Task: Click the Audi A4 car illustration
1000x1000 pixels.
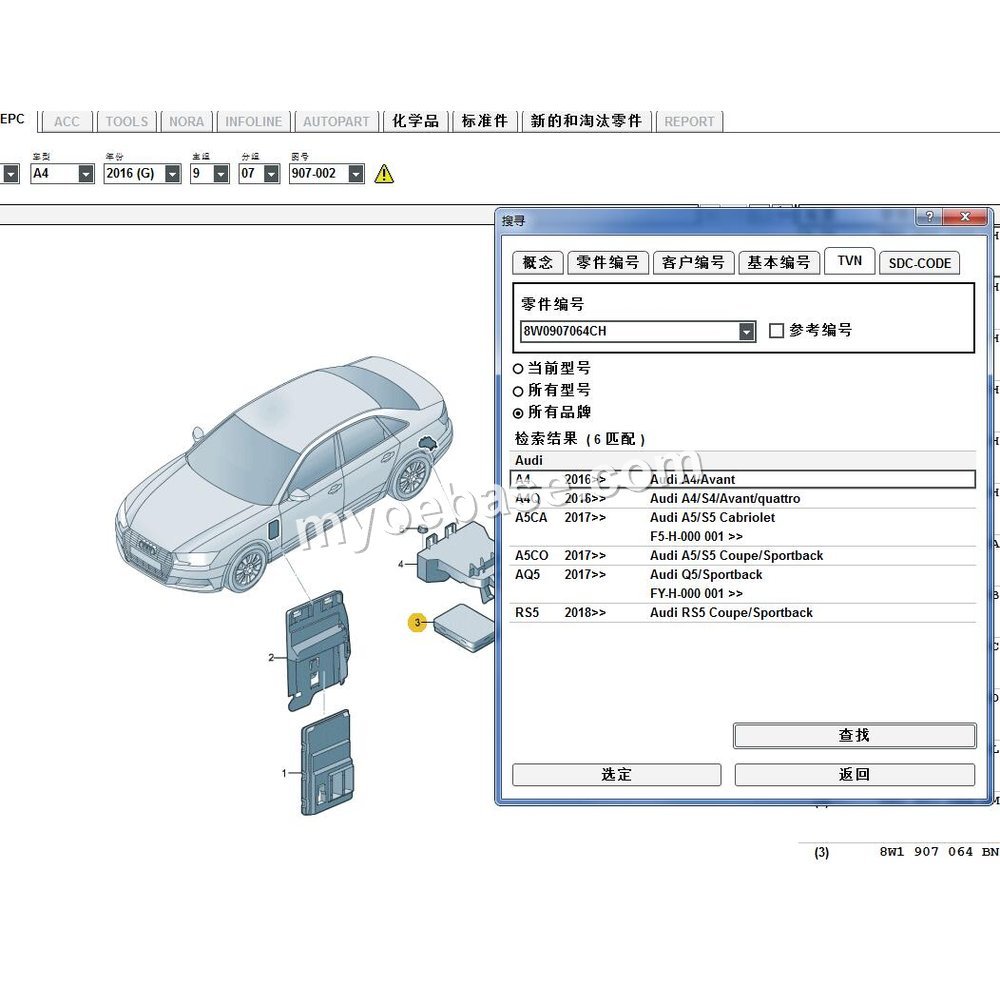Action: point(284,475)
